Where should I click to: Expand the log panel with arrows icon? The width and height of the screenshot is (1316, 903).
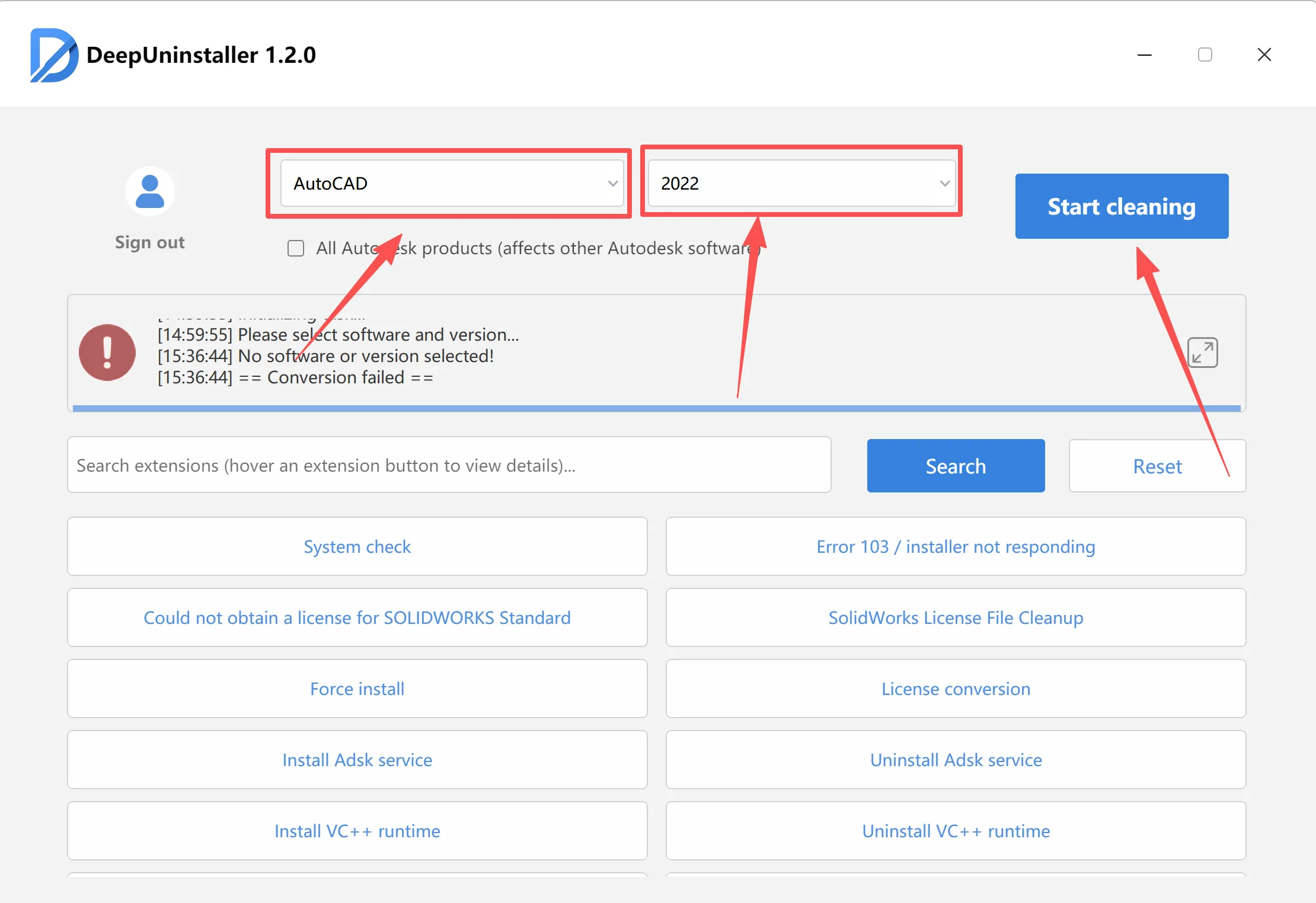point(1203,353)
